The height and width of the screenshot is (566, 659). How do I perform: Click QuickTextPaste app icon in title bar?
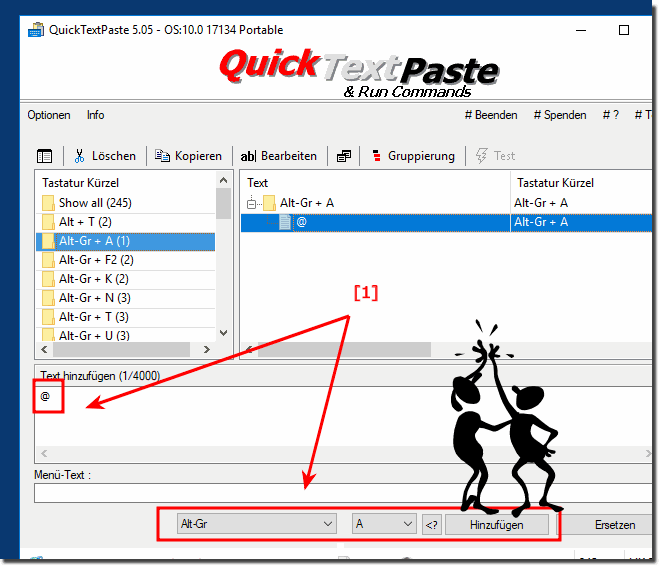coord(36,30)
